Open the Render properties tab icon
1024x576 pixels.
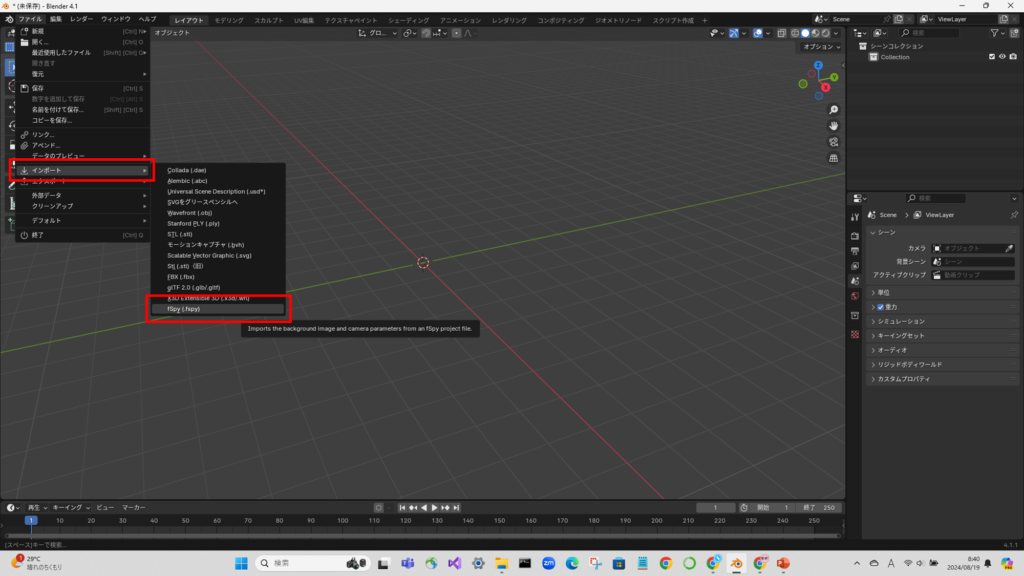855,235
